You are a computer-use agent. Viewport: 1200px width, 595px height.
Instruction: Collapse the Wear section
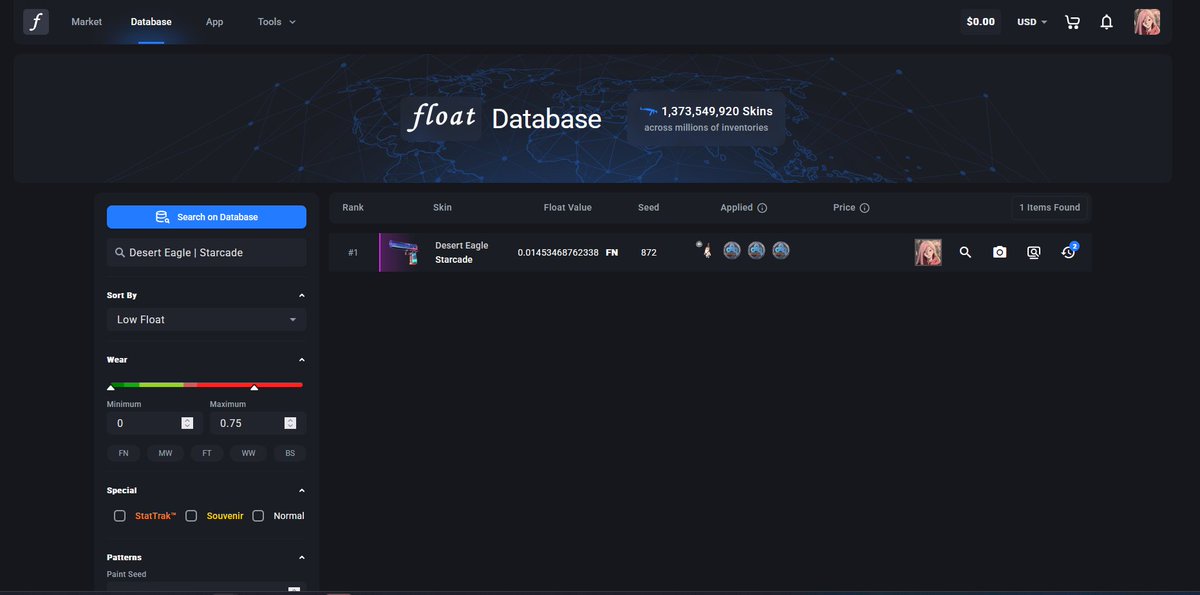pos(302,360)
